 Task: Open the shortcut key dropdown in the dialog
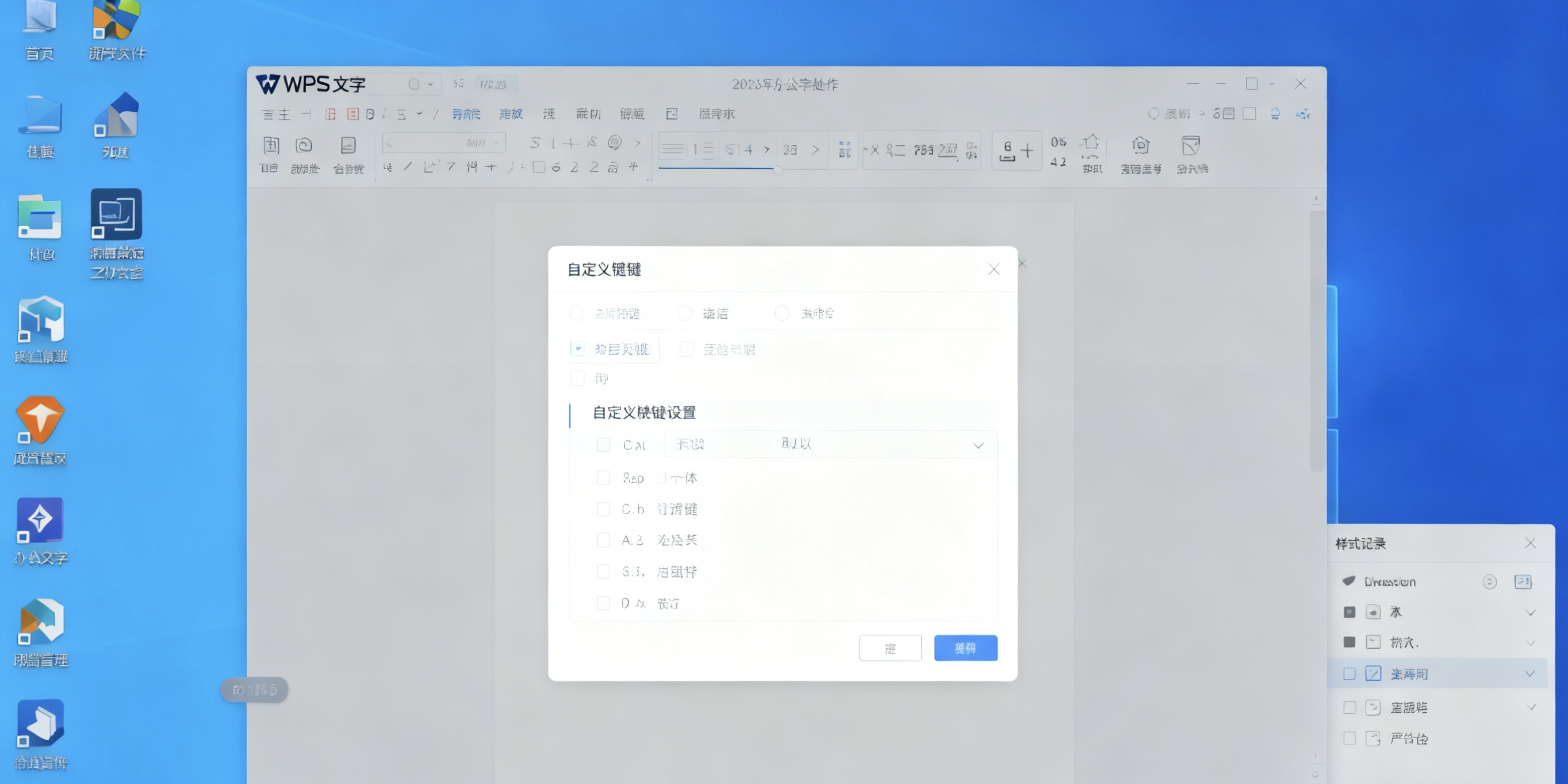(978, 445)
